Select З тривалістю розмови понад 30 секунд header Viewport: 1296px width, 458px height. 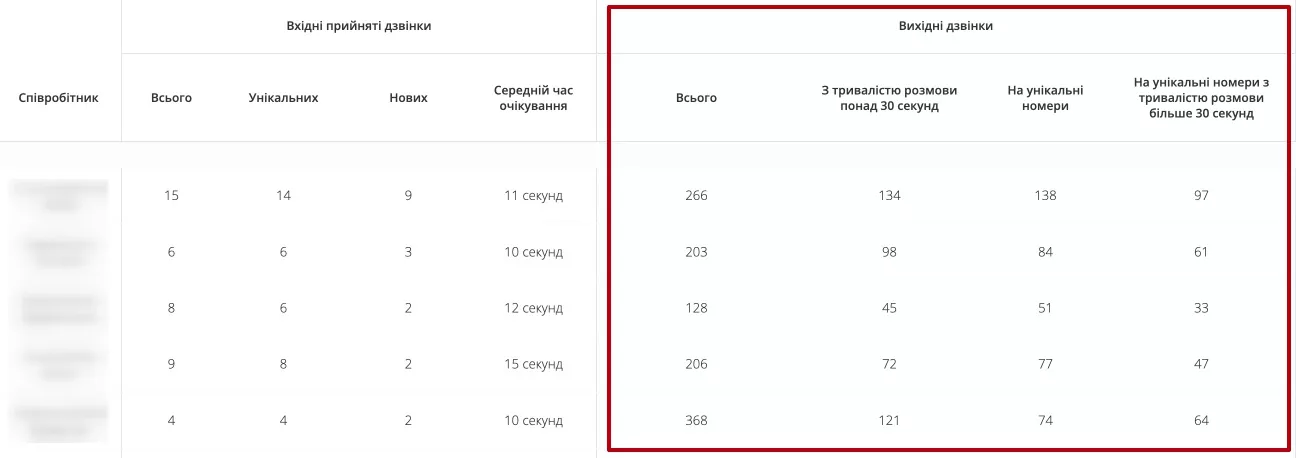tap(889, 98)
